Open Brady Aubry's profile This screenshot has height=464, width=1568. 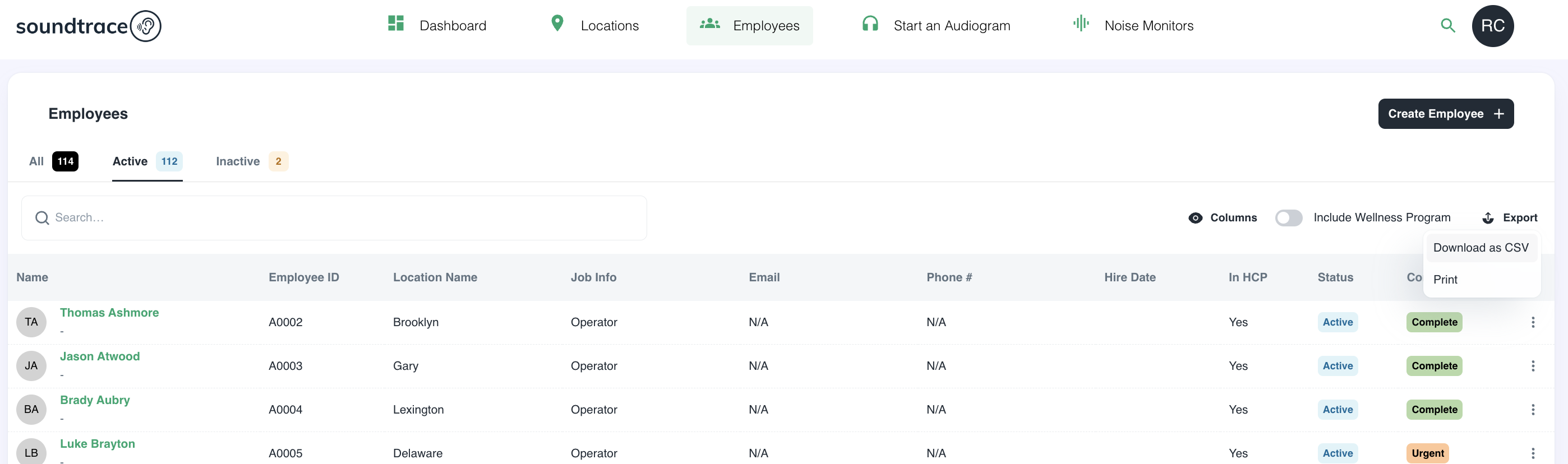click(x=95, y=400)
